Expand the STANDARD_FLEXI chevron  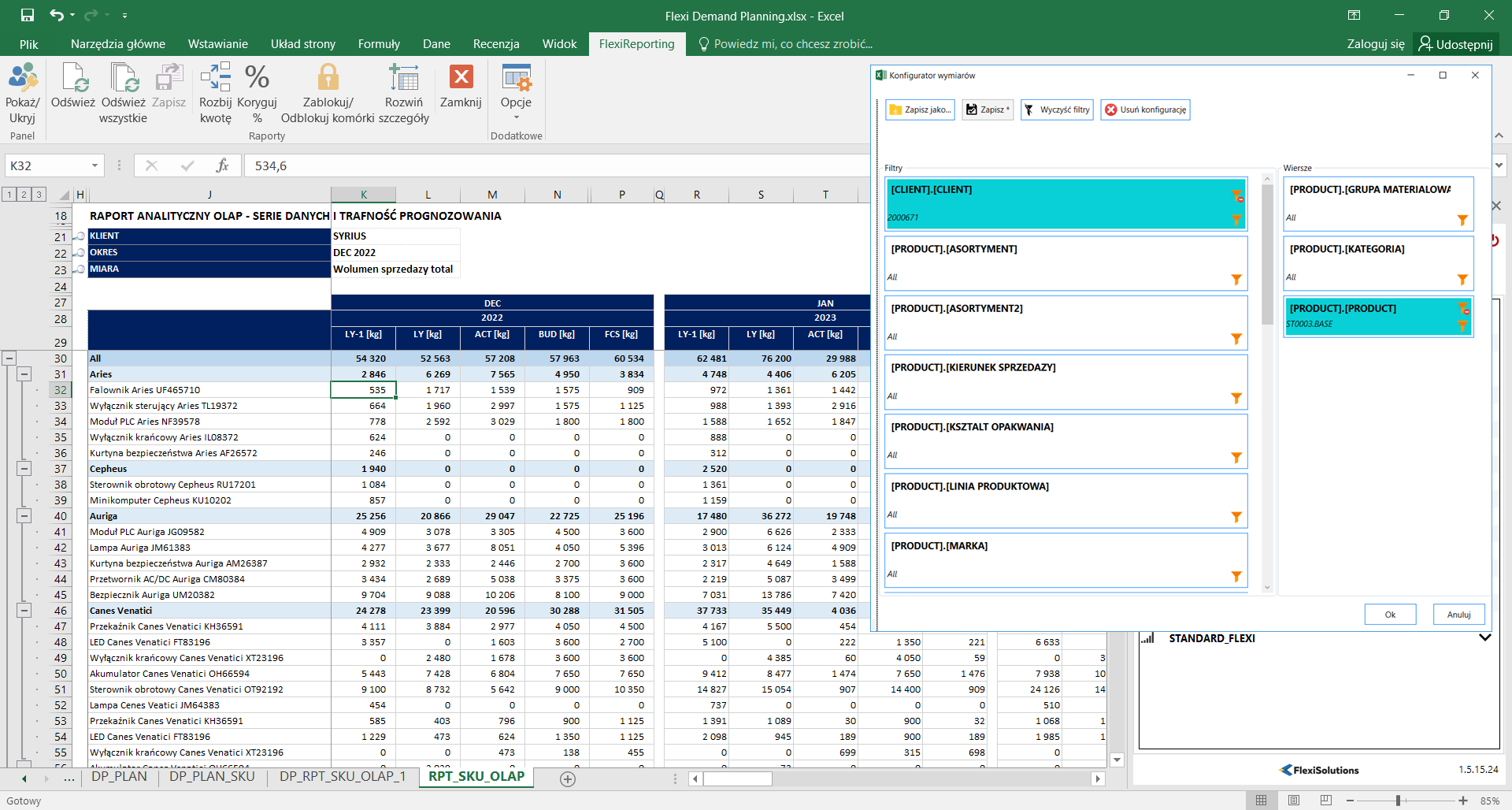tap(1484, 638)
